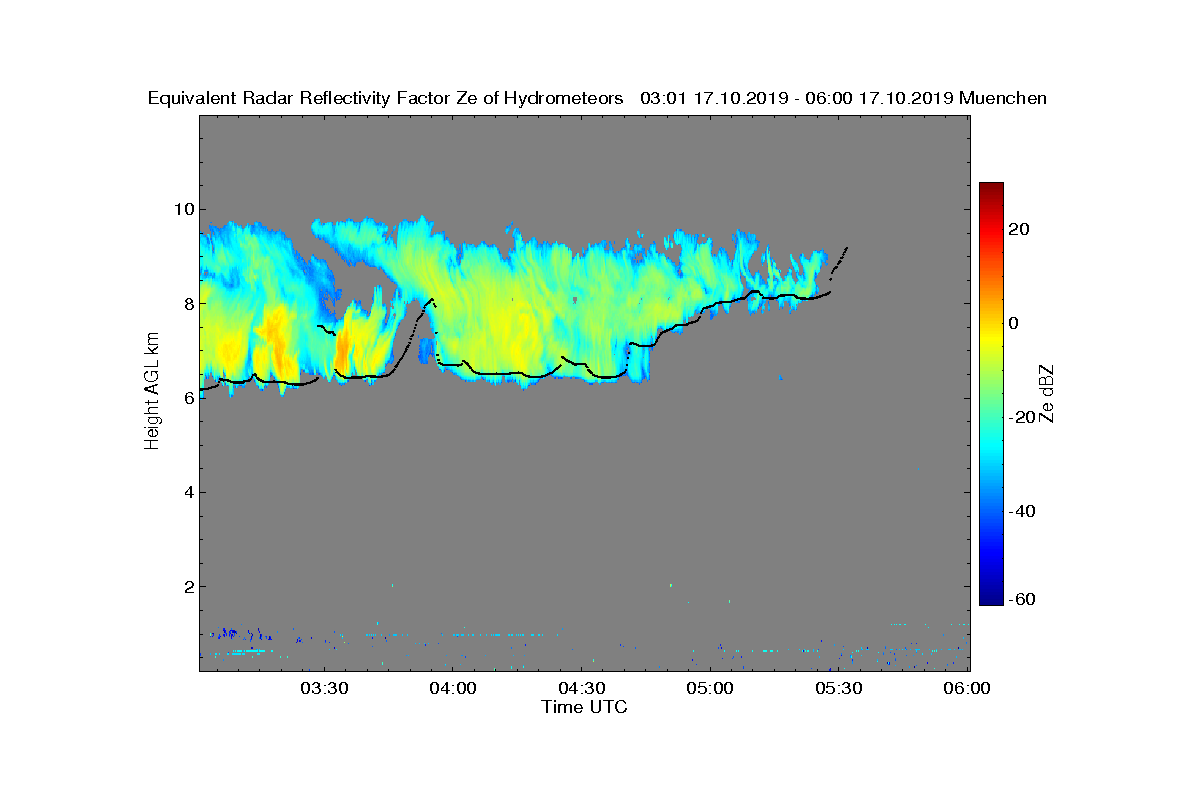
Task: Click the 'Time UTC' axis label
Action: coord(585,707)
